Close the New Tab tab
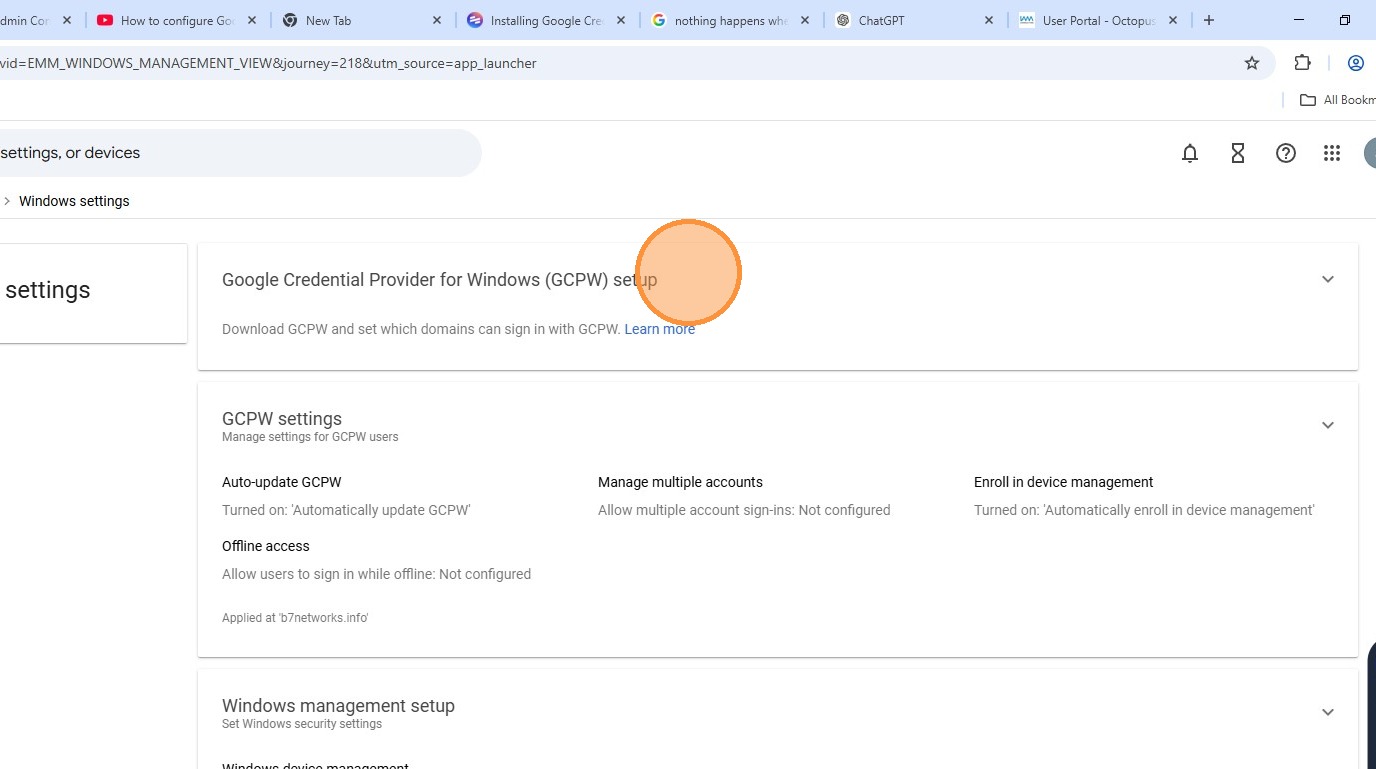This screenshot has height=769, width=1376. pyautogui.click(x=437, y=20)
